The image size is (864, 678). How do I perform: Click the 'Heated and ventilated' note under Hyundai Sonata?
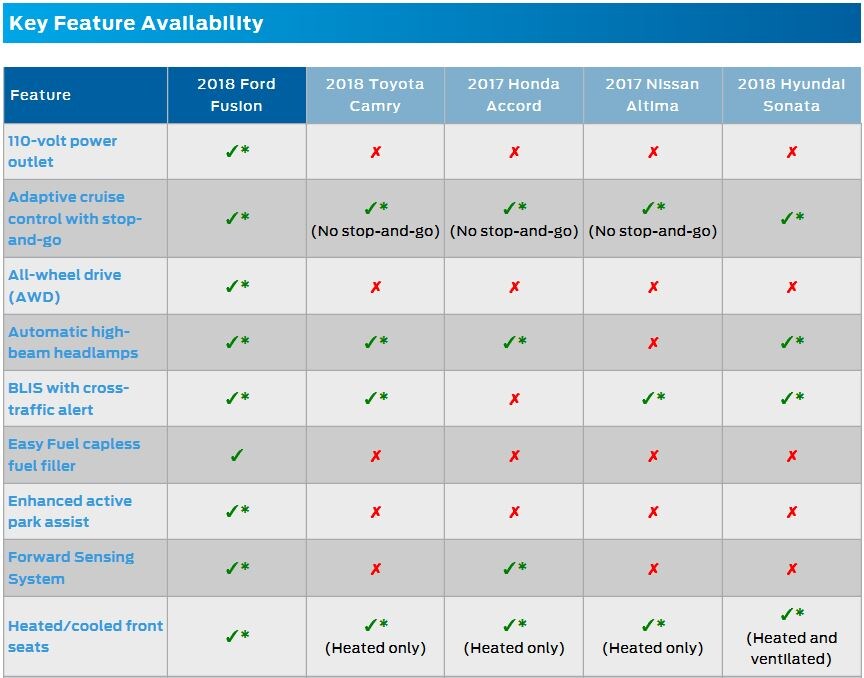[x=792, y=648]
